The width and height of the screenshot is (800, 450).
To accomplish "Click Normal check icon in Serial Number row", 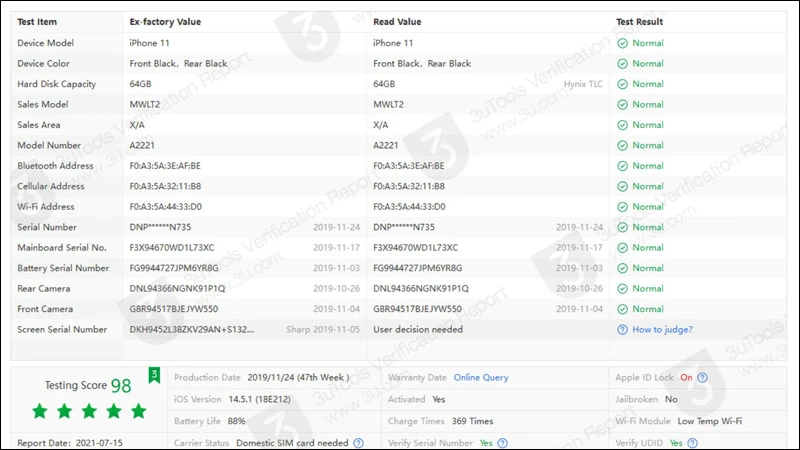I will point(623,227).
